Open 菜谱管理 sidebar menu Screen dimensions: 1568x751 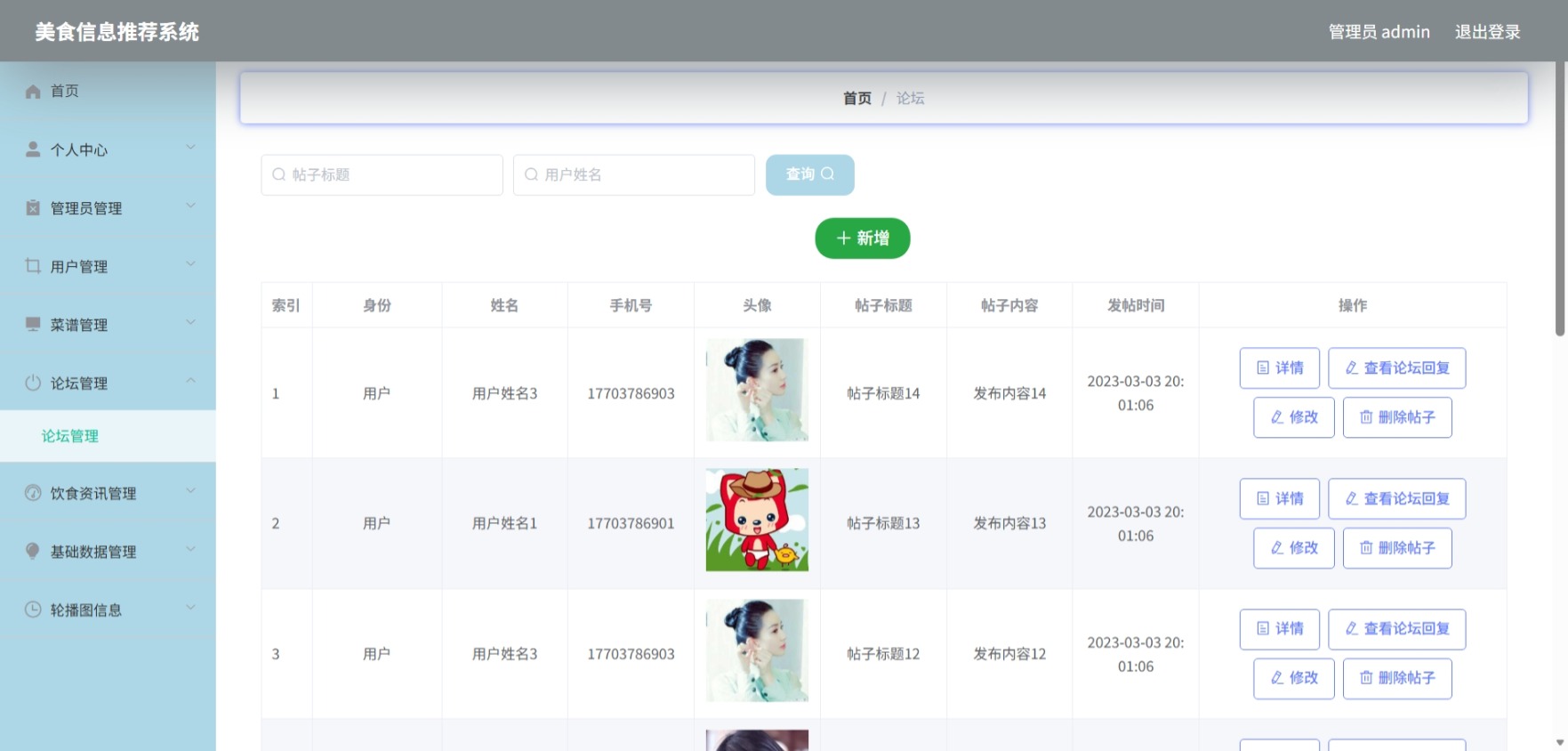108,325
